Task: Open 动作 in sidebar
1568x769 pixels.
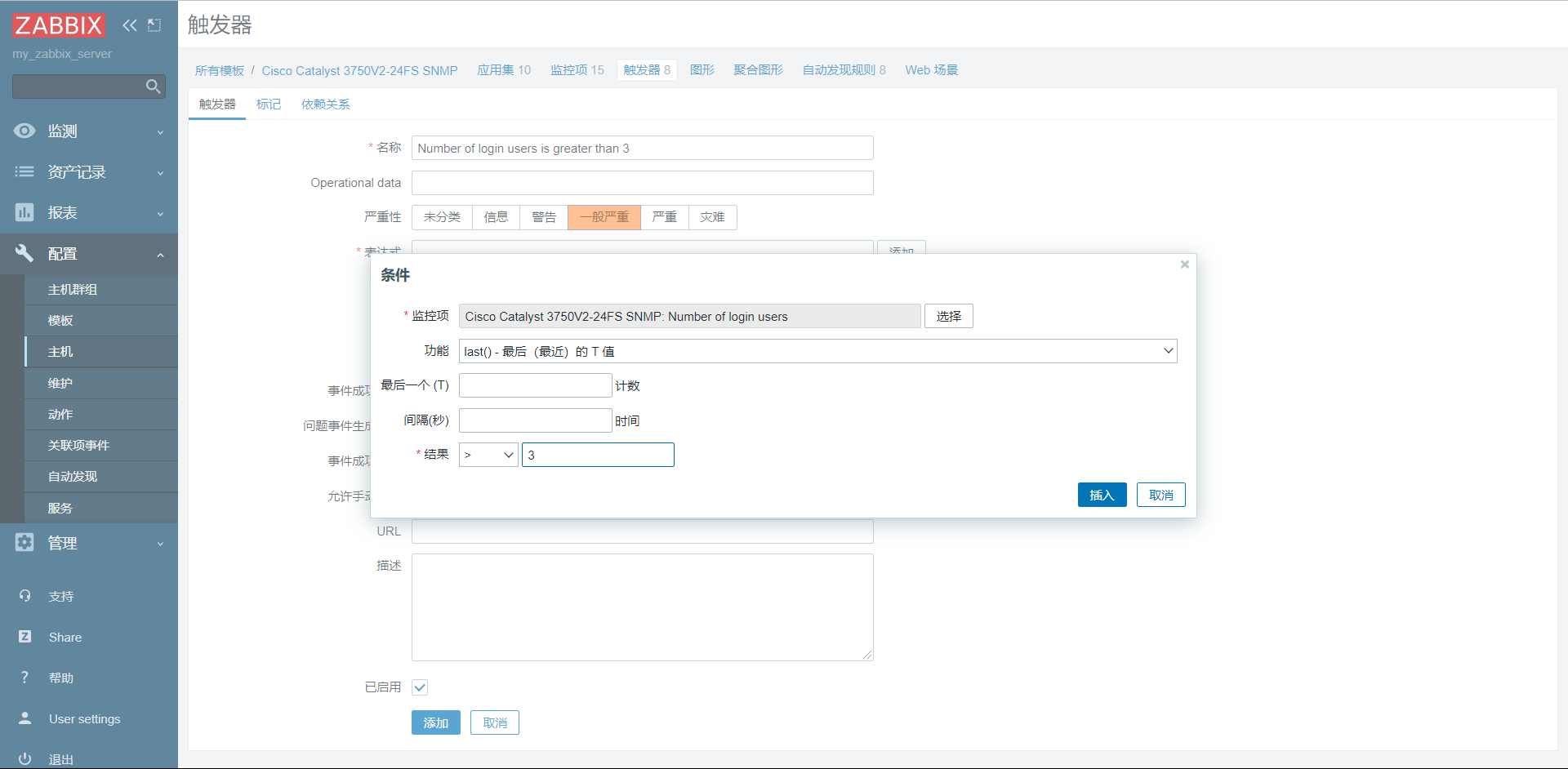Action: pos(101,415)
